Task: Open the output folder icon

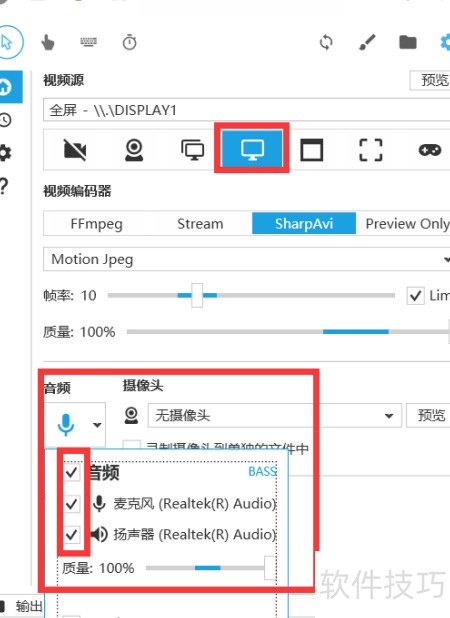Action: click(407, 42)
